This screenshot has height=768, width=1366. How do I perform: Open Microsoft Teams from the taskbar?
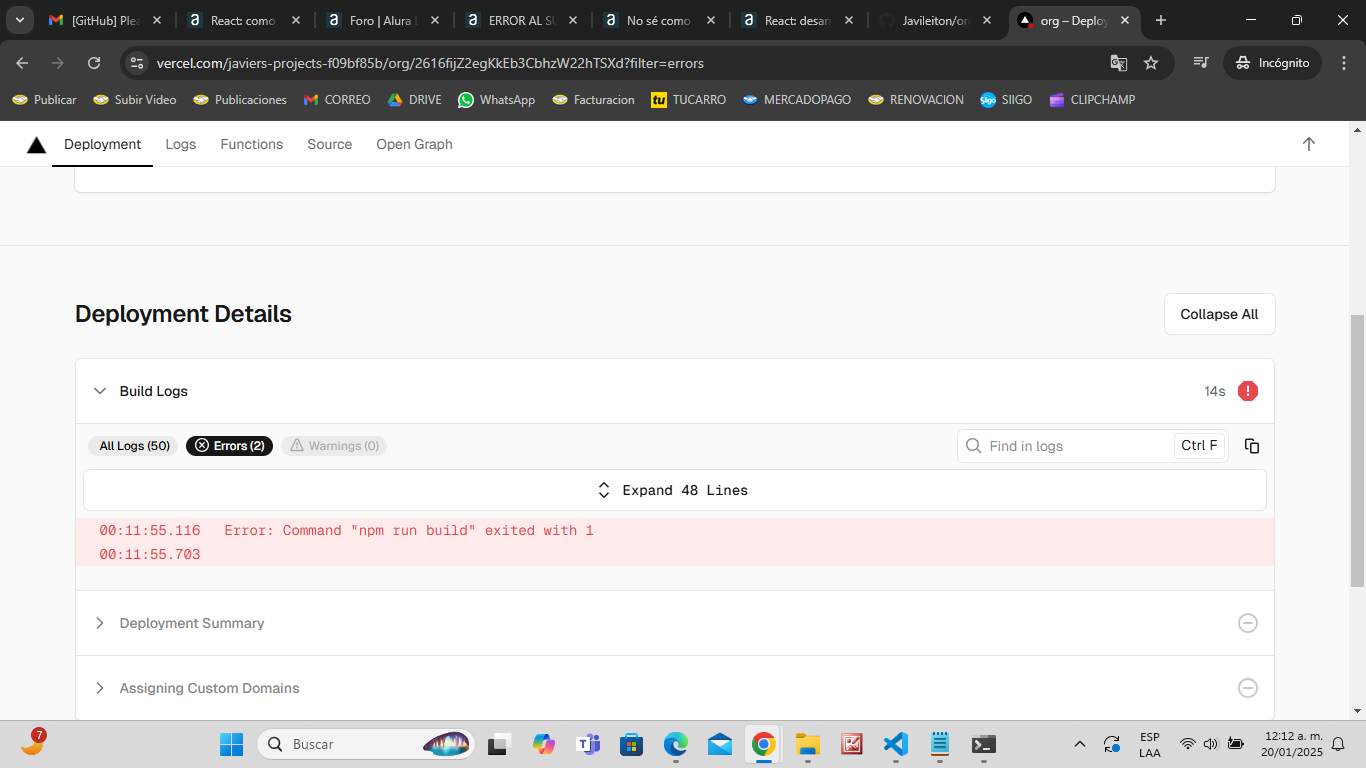tap(588, 744)
